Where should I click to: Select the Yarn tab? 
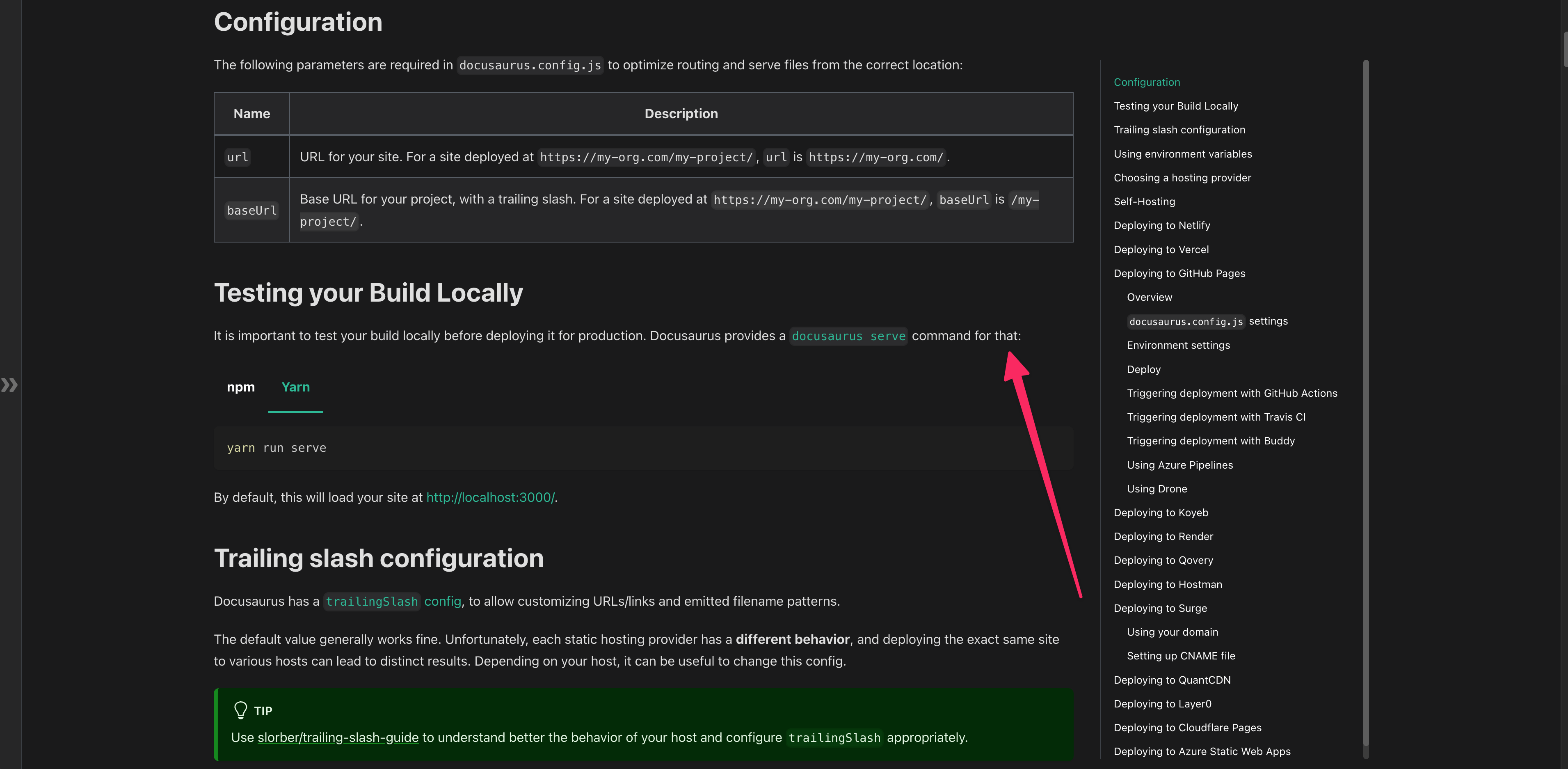[295, 387]
